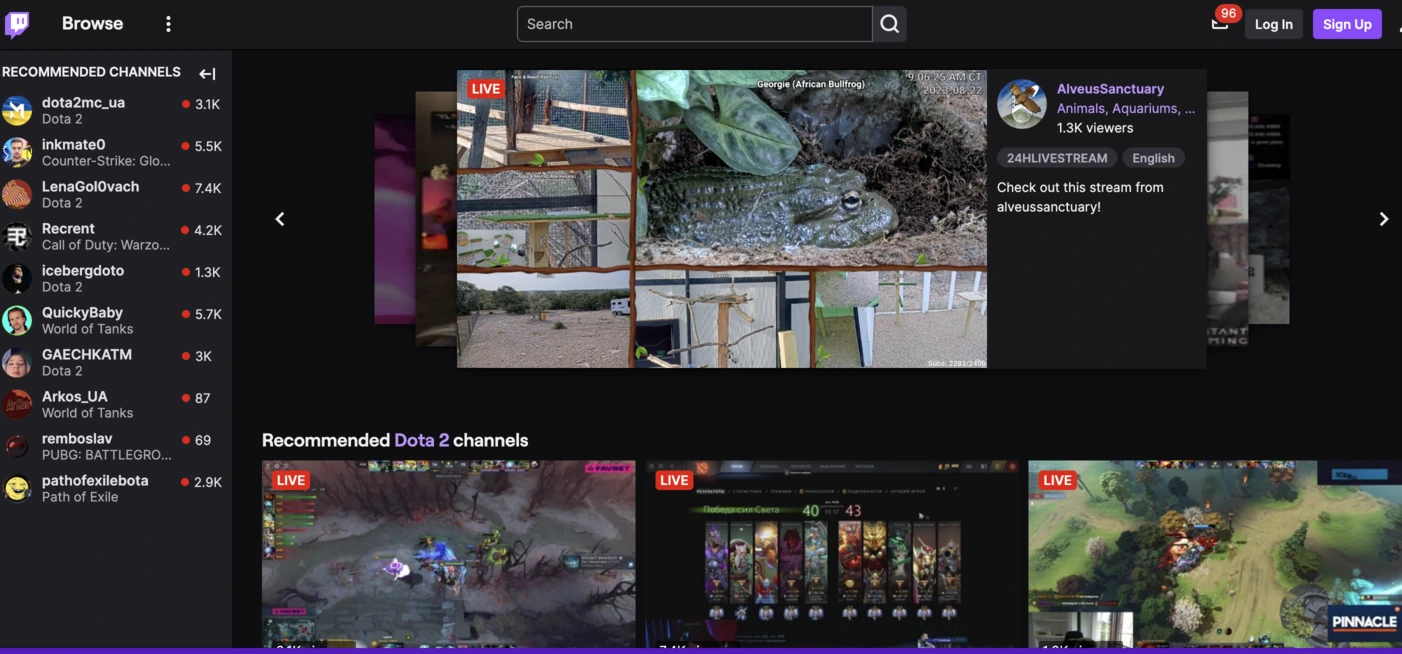Select dota2mc_ua channel name
The width and height of the screenshot is (1402, 654).
[x=83, y=103]
